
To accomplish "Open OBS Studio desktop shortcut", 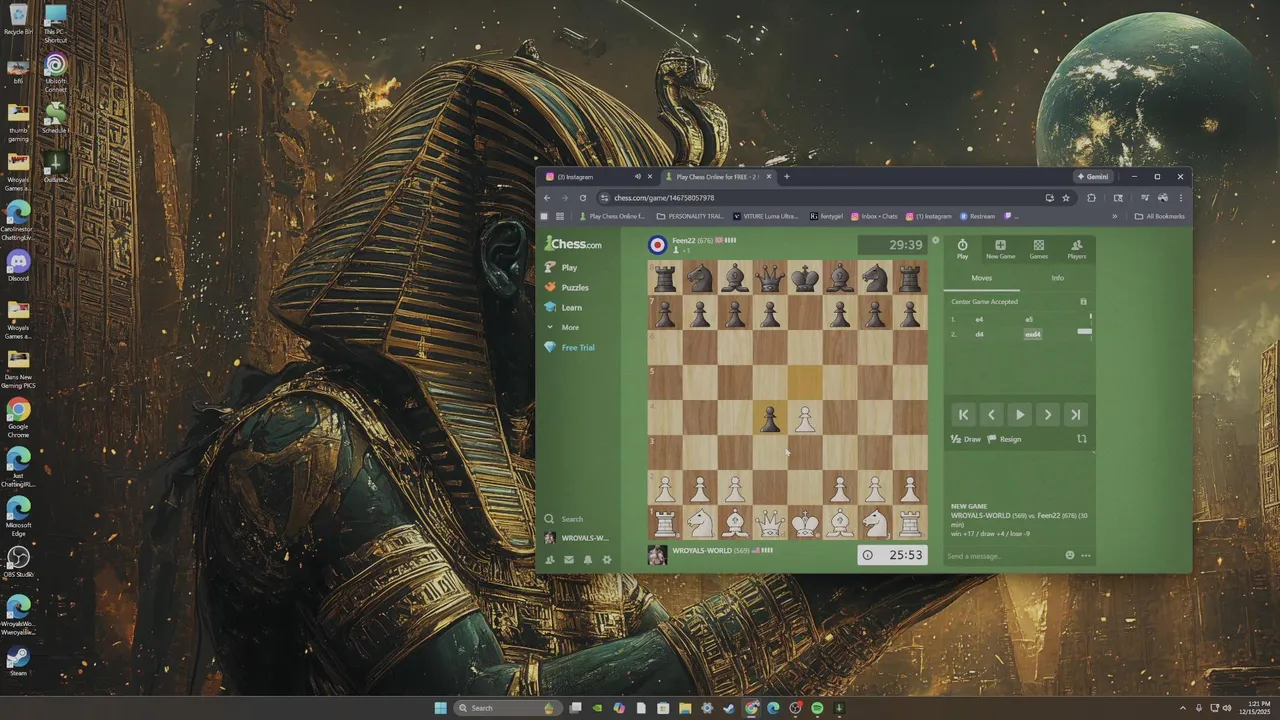I will point(18,562).
